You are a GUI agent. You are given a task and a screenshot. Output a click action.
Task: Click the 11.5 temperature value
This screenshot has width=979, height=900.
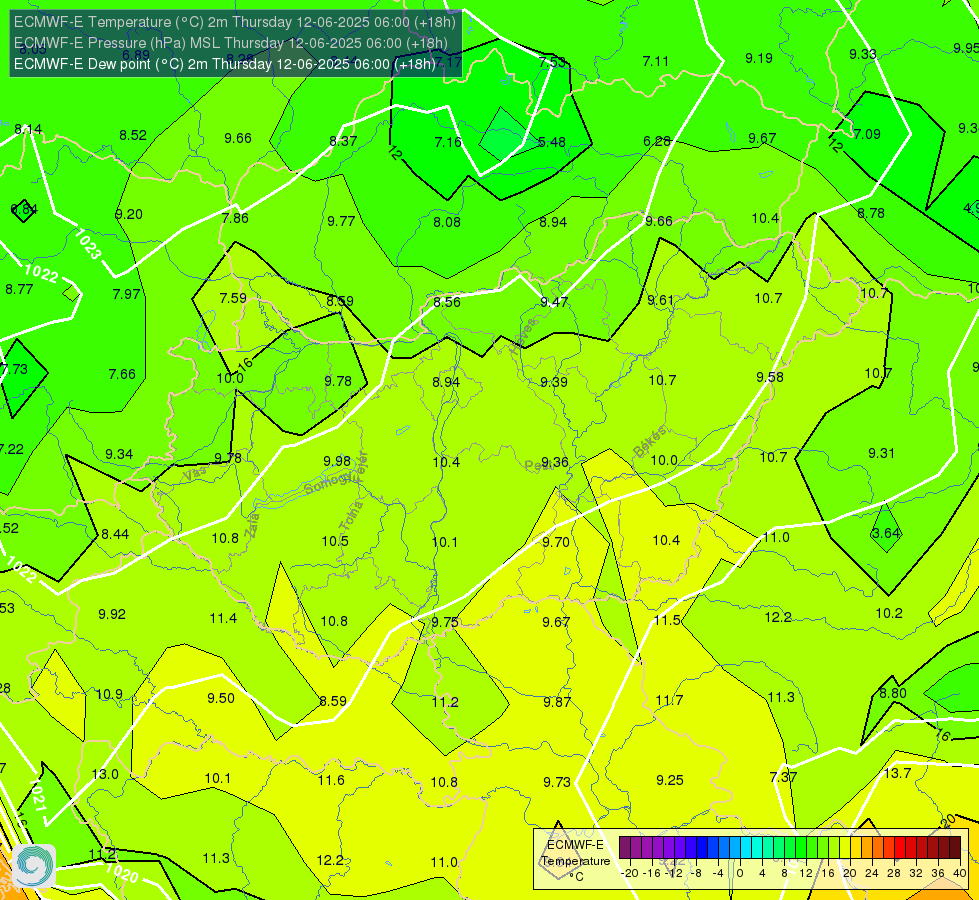coord(667,620)
